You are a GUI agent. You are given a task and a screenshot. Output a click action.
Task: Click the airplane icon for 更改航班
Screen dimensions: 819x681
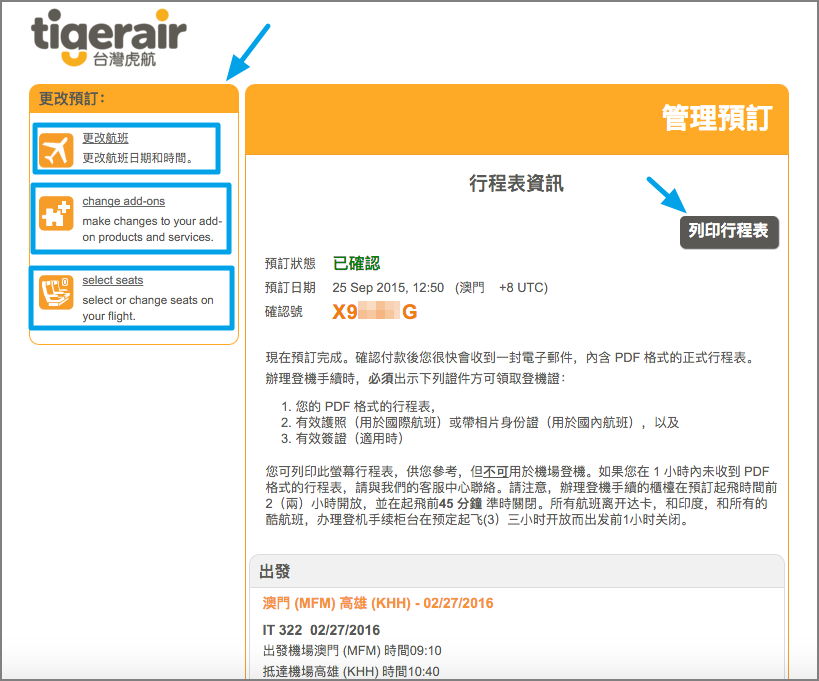pyautogui.click(x=58, y=149)
